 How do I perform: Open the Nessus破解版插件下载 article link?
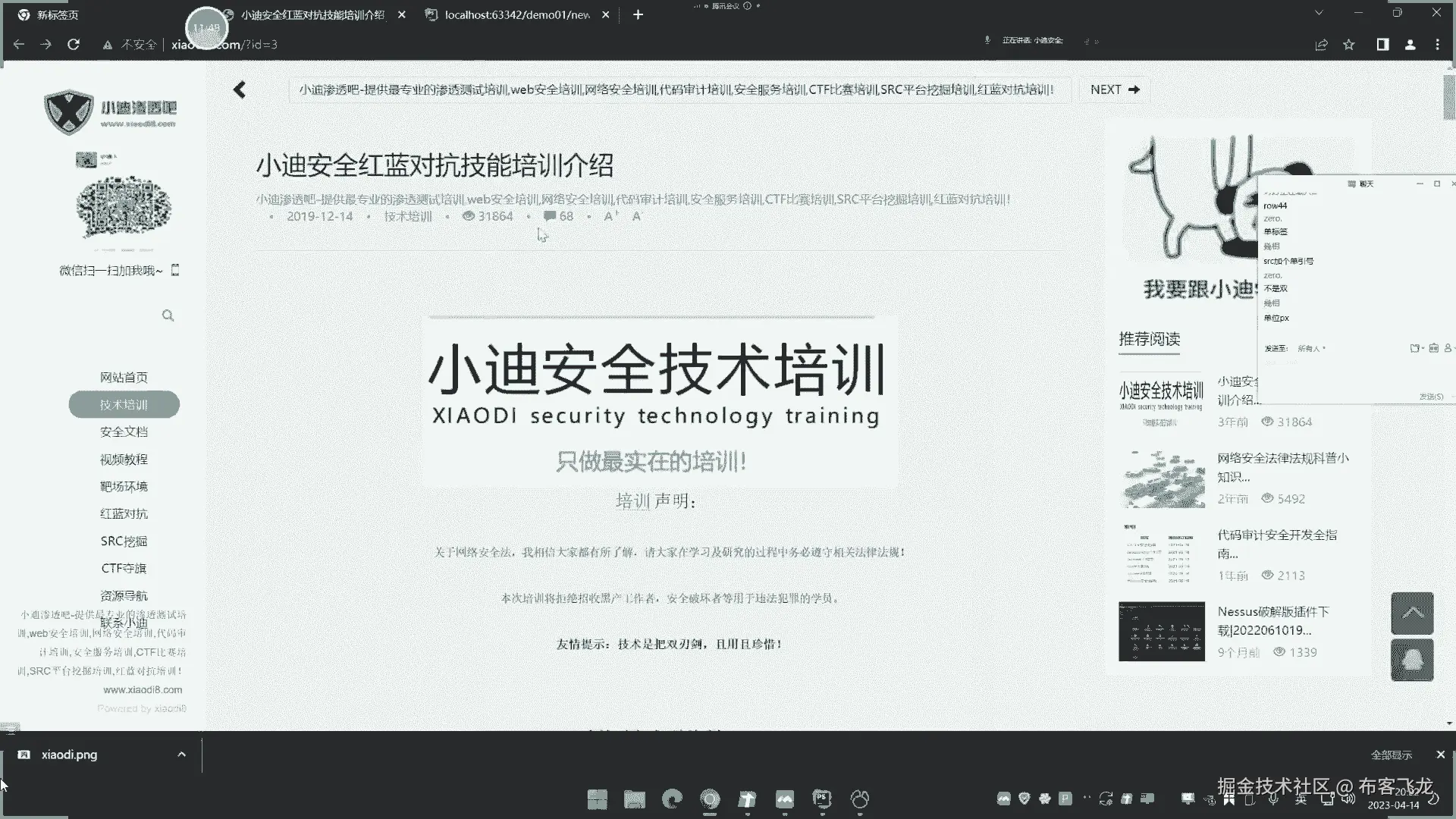pyautogui.click(x=1272, y=620)
